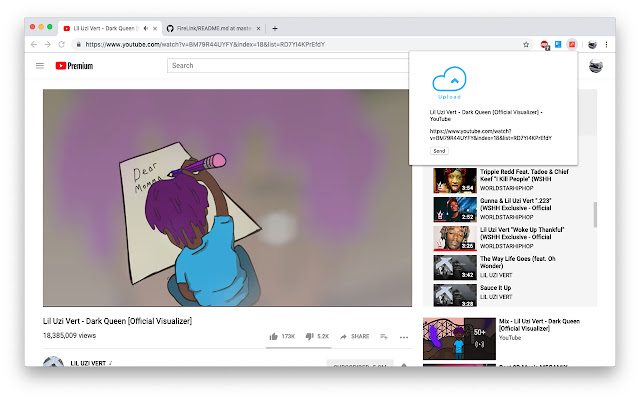The width and height of the screenshot is (640, 400).
Task: Mute tab using the audio icon
Action: click(146, 29)
